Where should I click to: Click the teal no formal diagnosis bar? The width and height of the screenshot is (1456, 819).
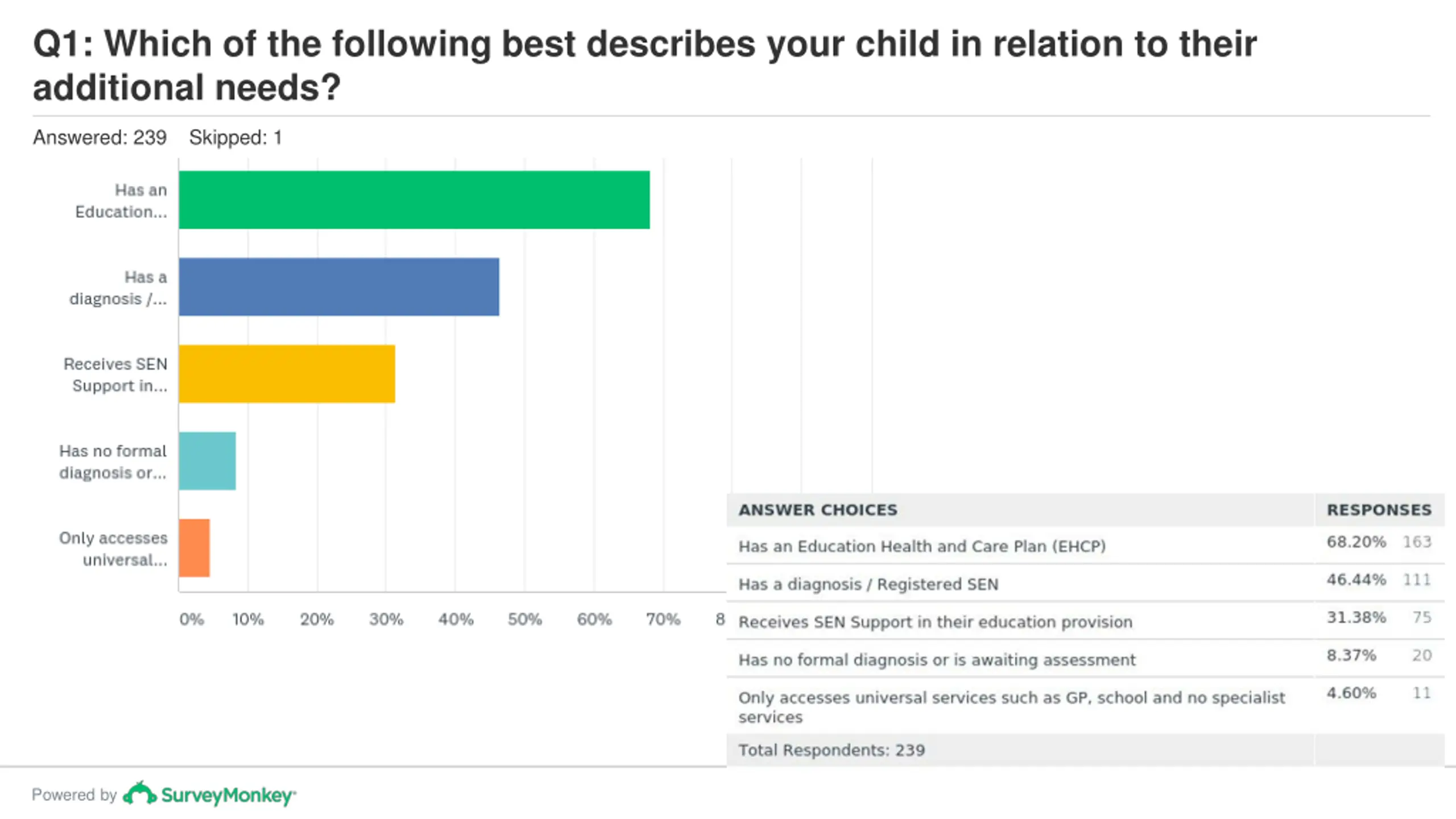tap(208, 461)
